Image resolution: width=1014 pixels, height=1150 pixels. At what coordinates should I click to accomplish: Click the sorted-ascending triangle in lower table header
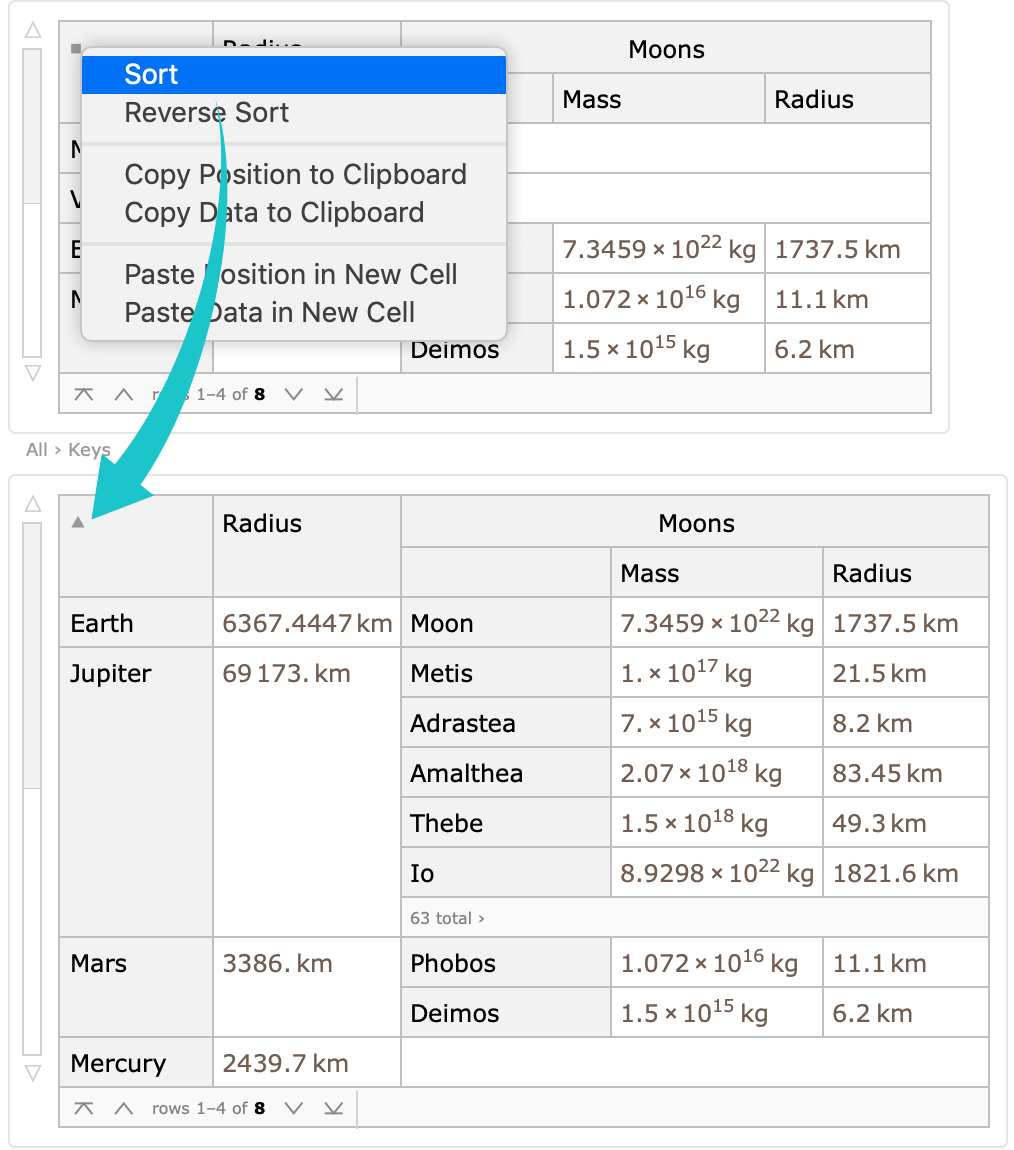pos(78,522)
